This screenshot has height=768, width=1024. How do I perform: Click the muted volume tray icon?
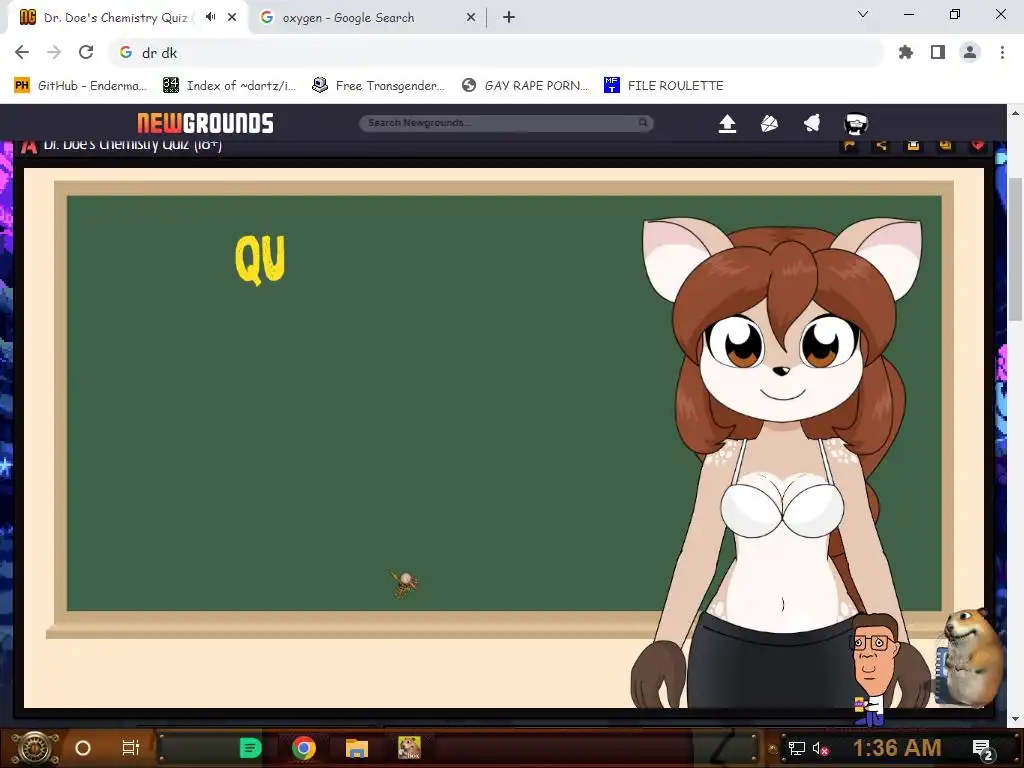click(x=820, y=748)
